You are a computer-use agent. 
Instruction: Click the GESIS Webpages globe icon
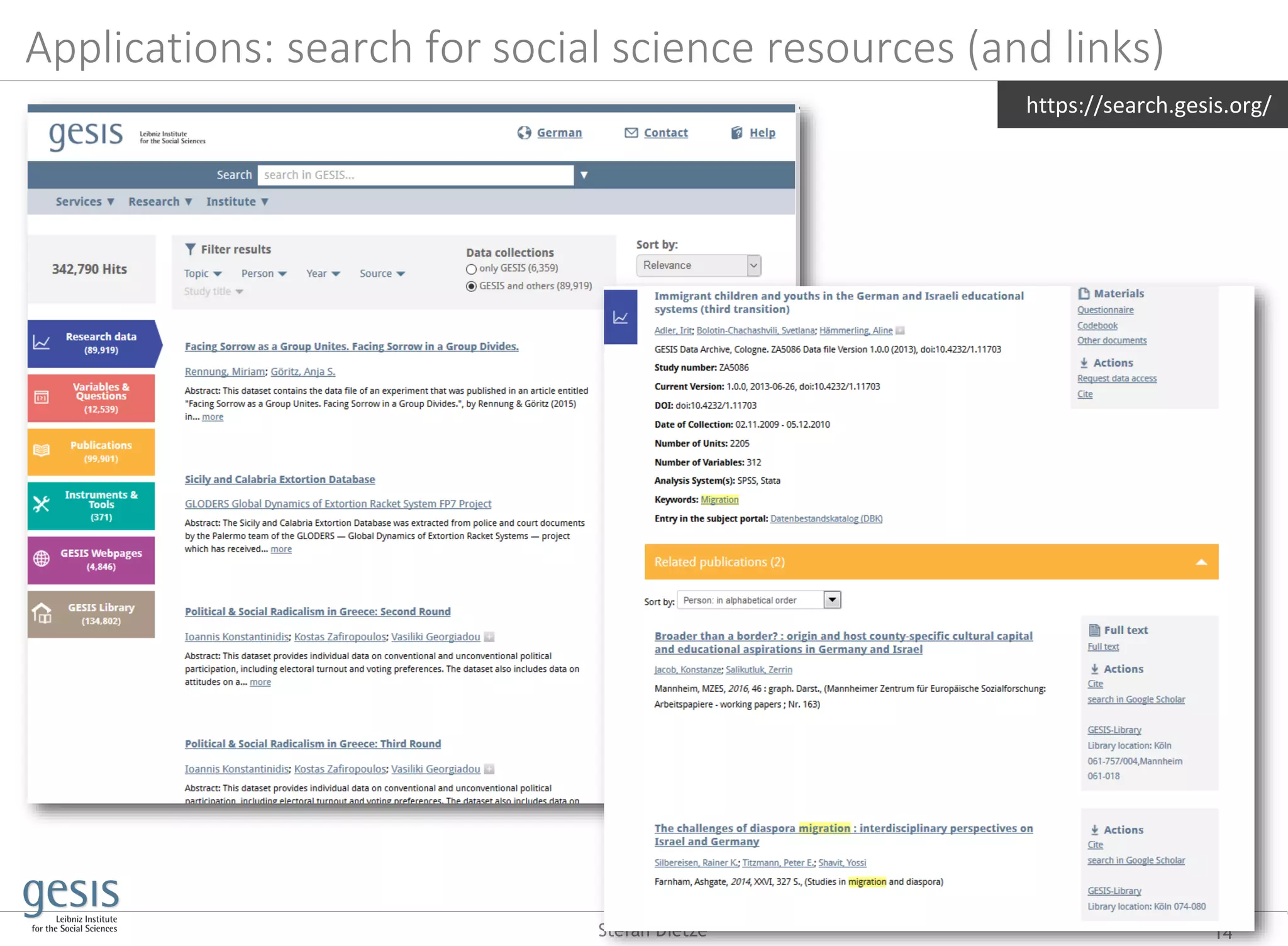coord(42,559)
